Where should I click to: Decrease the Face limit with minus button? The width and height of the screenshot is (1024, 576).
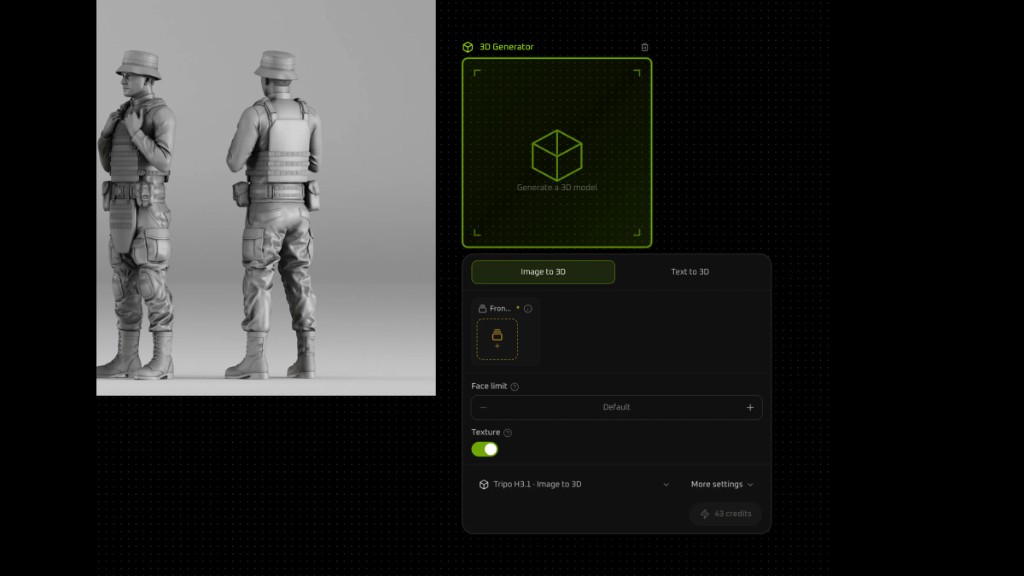coord(483,408)
